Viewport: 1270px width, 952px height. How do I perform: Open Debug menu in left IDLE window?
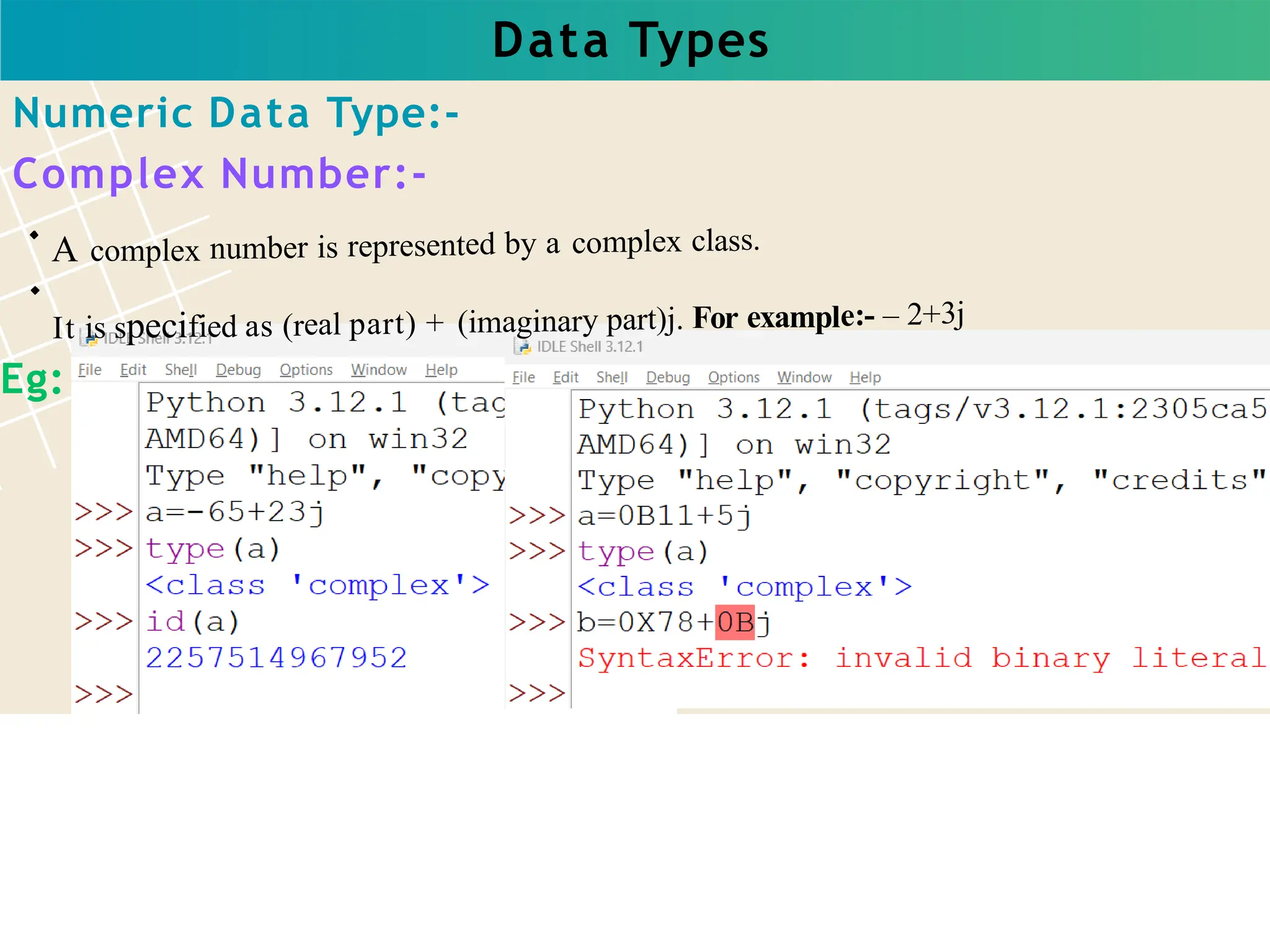pyautogui.click(x=238, y=370)
